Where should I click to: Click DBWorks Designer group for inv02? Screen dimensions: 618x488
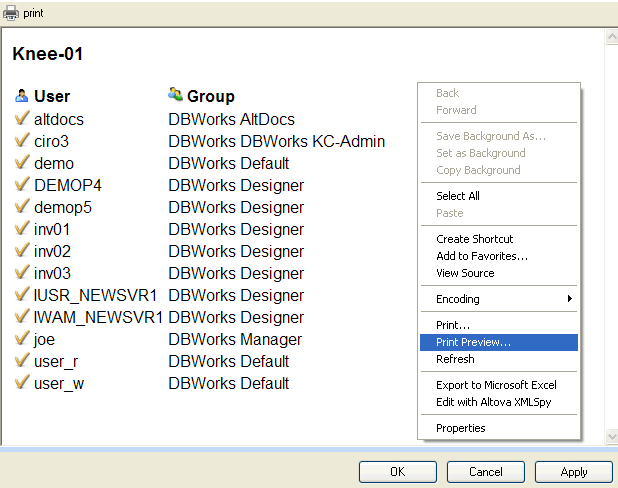[x=236, y=251]
